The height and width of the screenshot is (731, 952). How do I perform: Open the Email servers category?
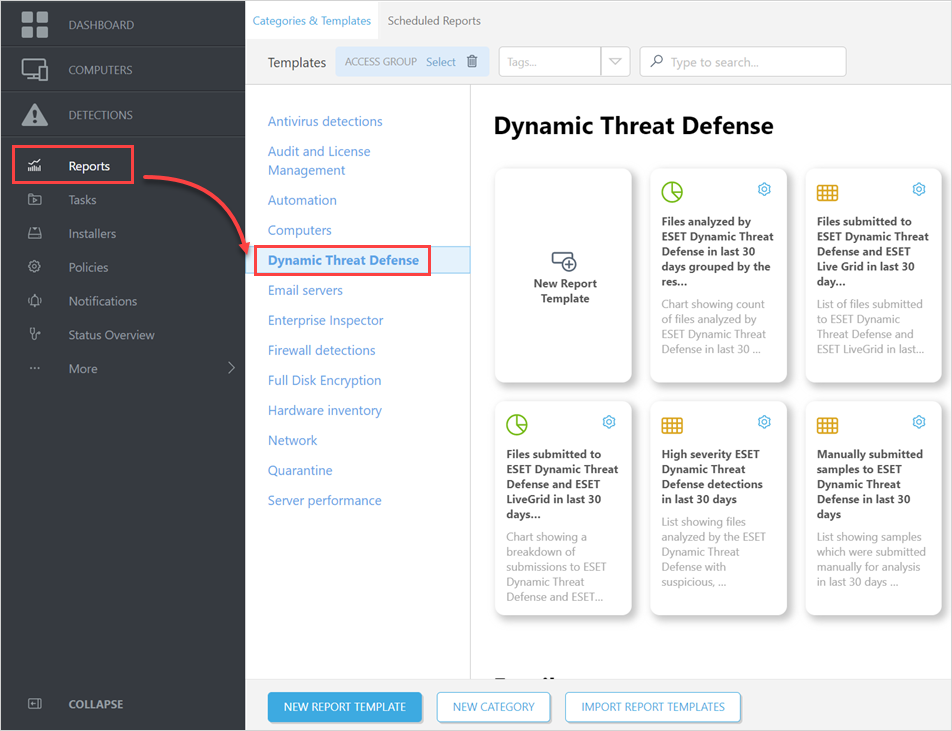(x=305, y=290)
